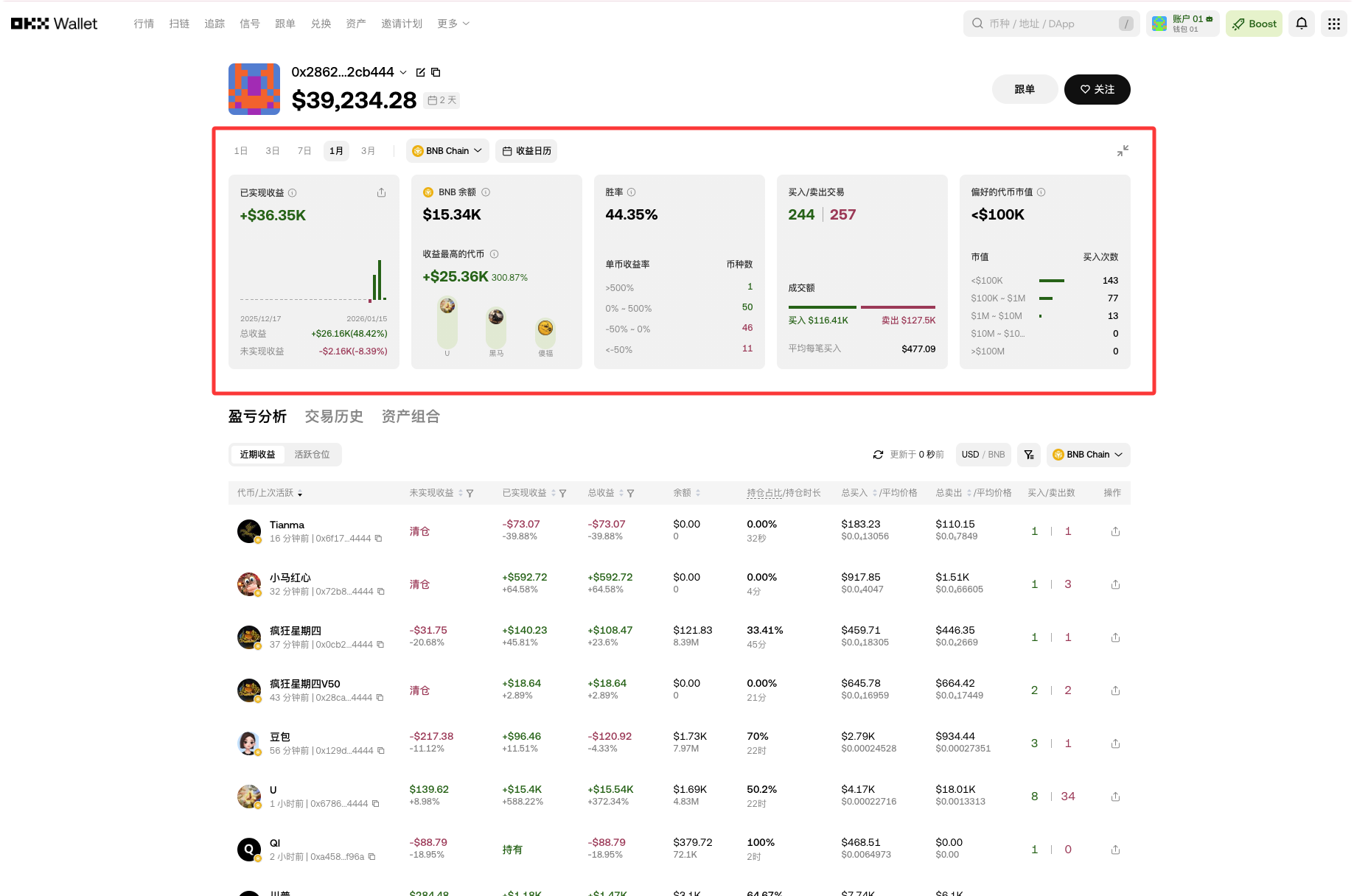This screenshot has height=896, width=1354.
Task: Click the notification bell icon
Action: pos(1302,24)
